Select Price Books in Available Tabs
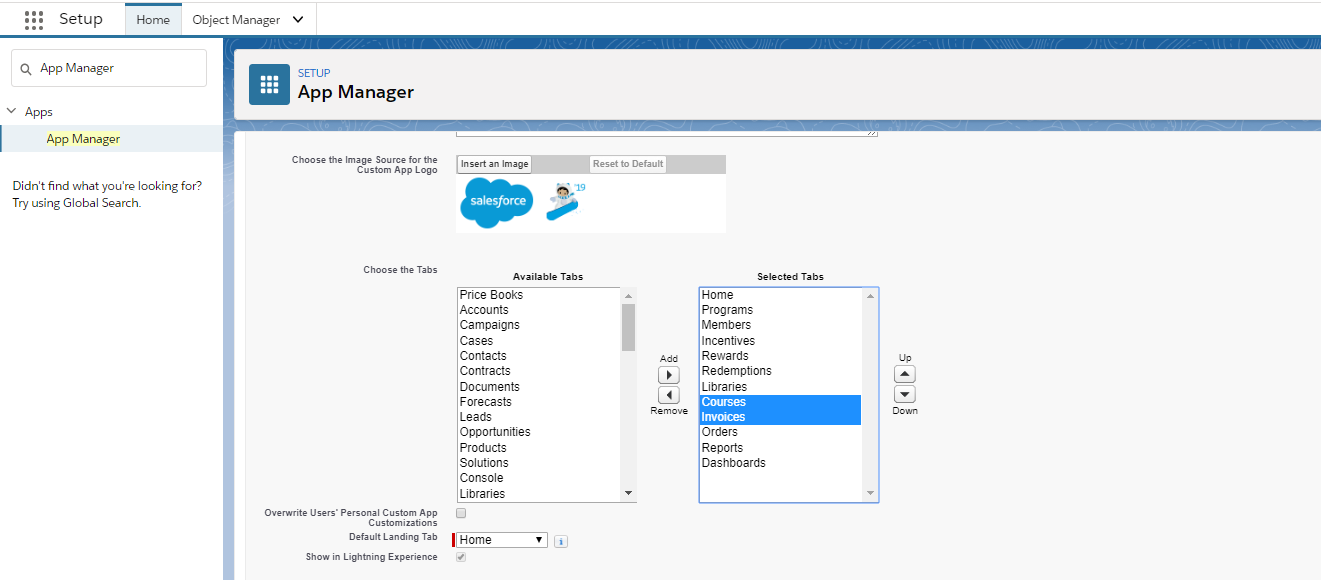 [539, 295]
